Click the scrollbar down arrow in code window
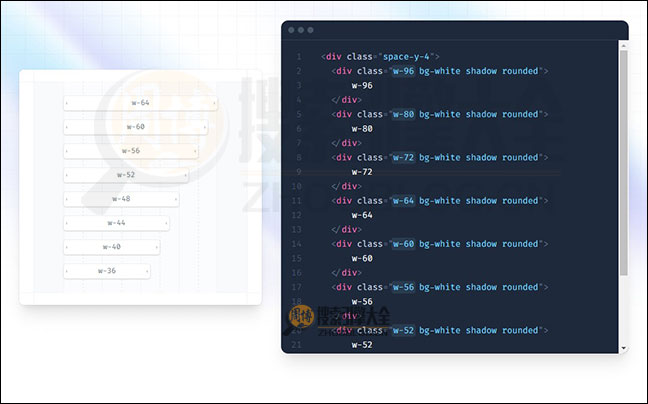This screenshot has width=648, height=404. 624,348
